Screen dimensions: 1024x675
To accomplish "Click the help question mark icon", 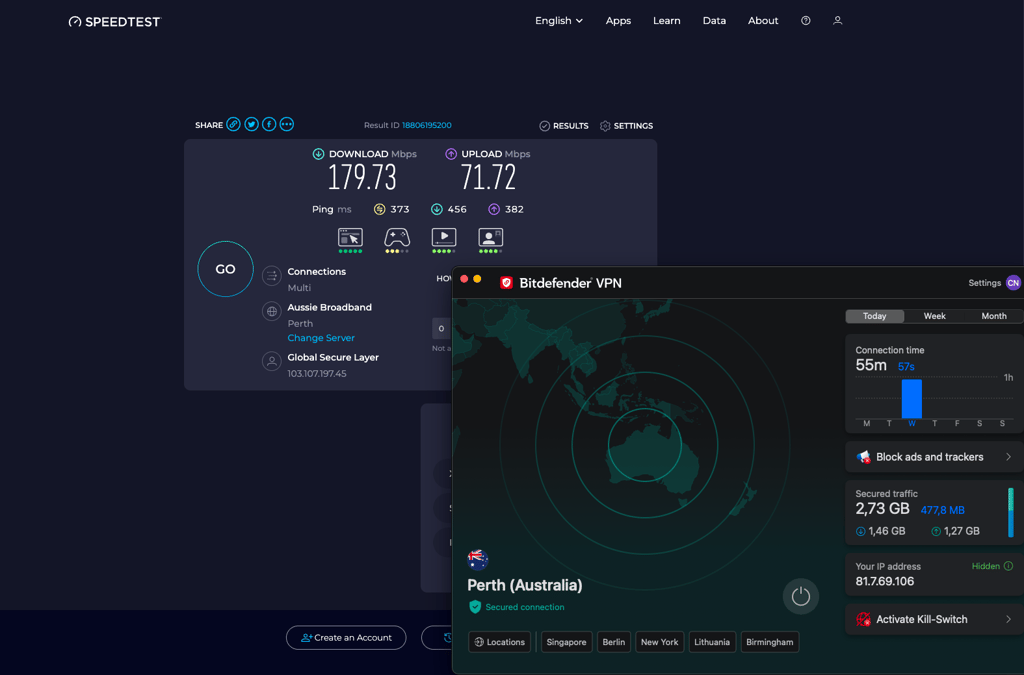I will (806, 21).
